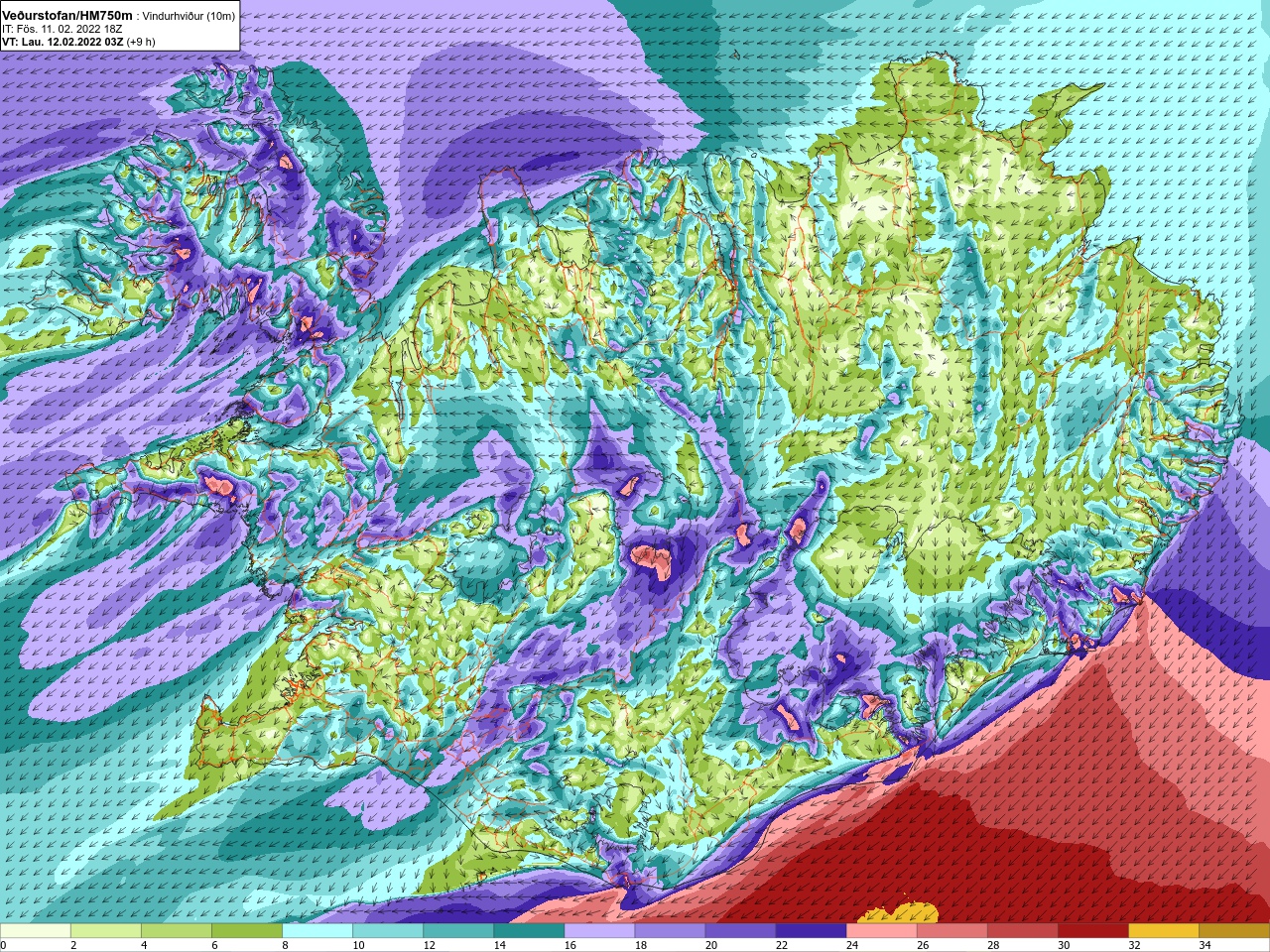Pick the violet 20–22 legend swatch
Screen dimensions: 1270x952
pyautogui.click(x=740, y=931)
